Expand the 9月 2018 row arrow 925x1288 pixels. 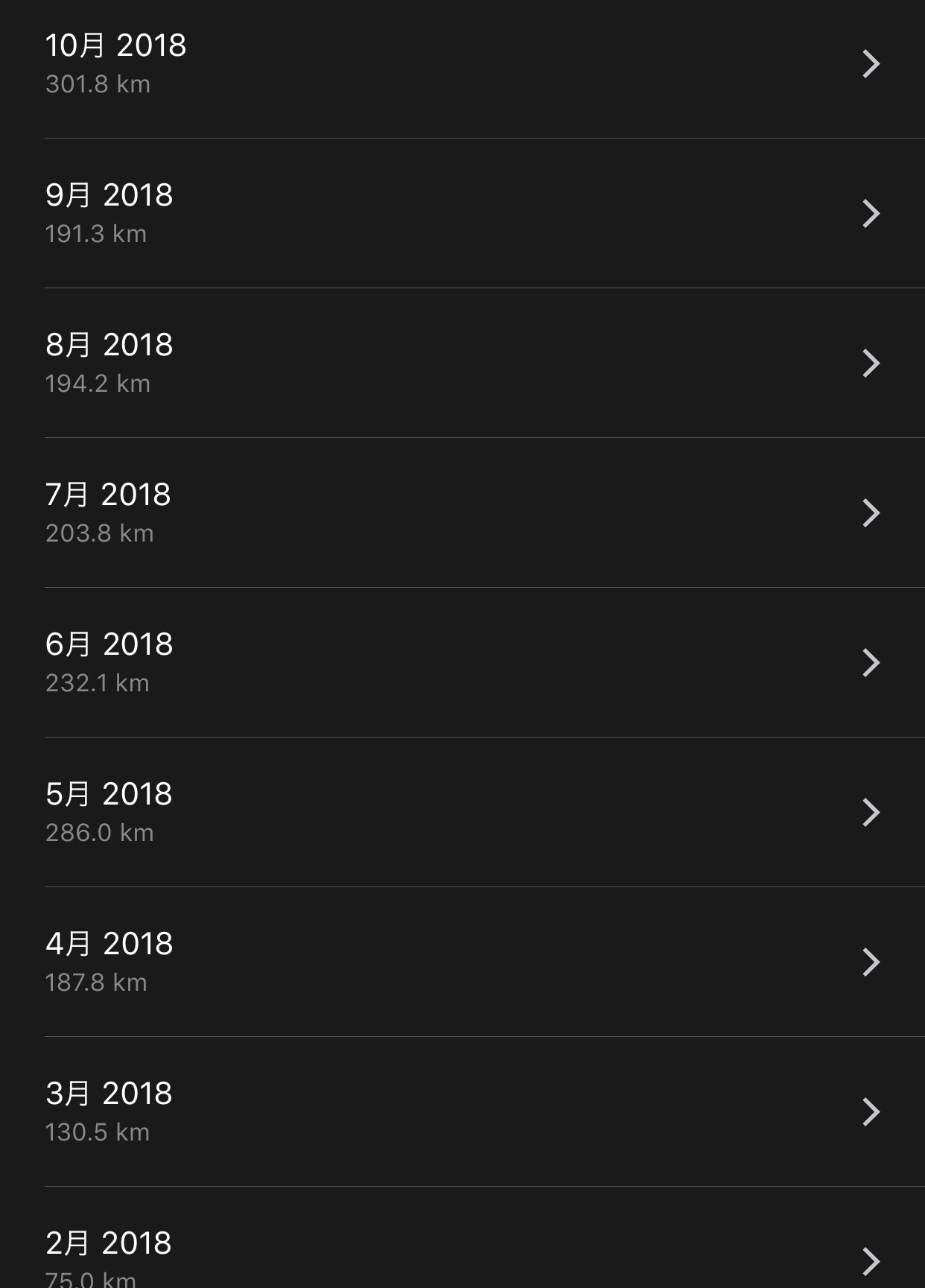click(871, 214)
